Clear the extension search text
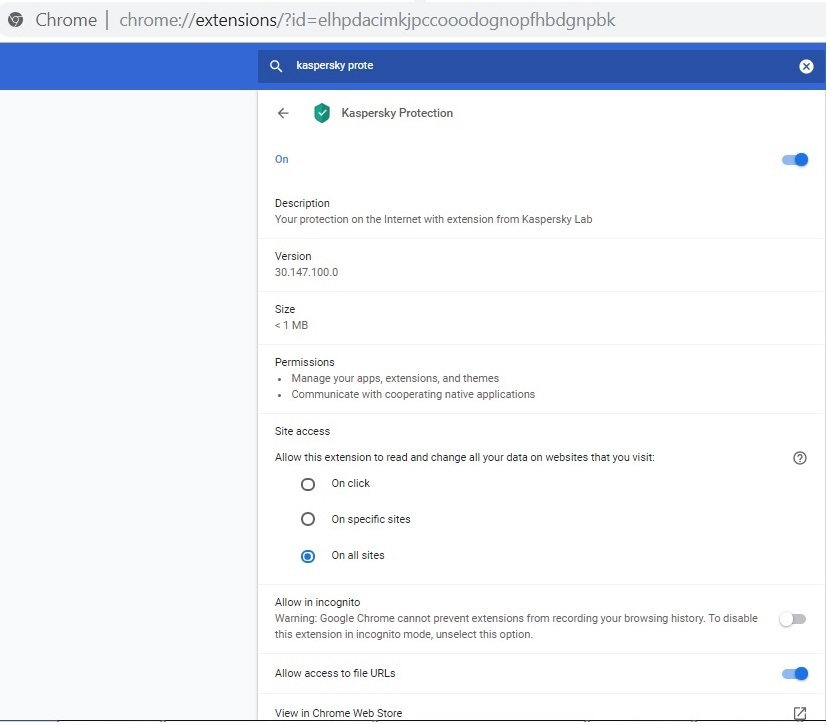 pos(806,66)
